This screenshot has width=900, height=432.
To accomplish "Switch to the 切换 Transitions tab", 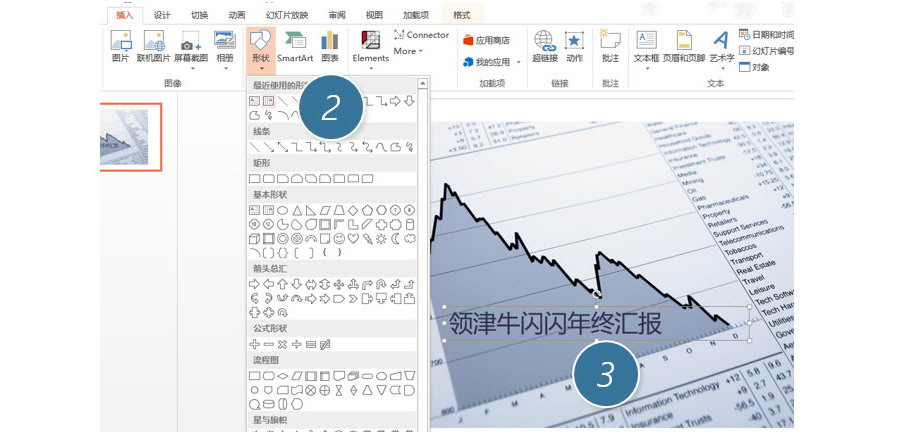I will (199, 15).
